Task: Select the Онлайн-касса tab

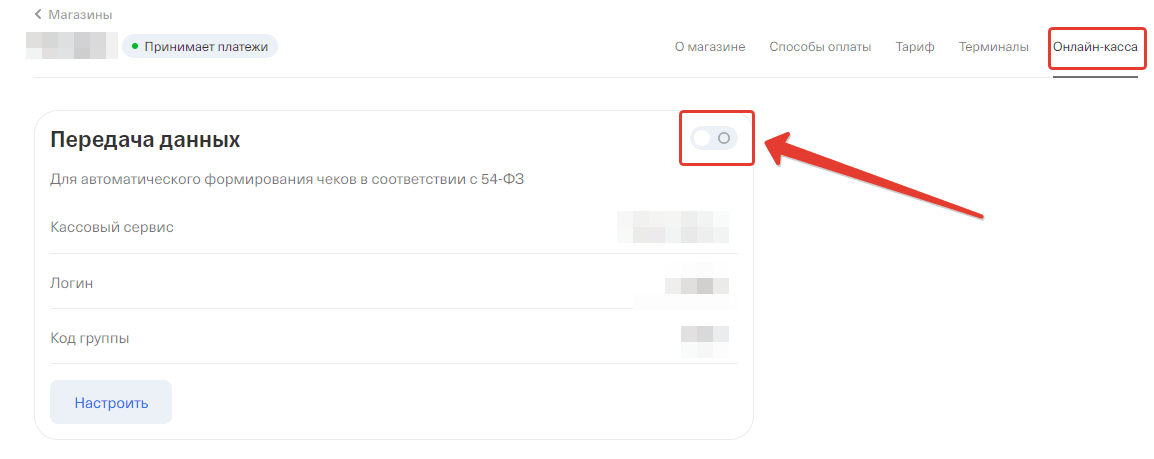Action: [1095, 47]
